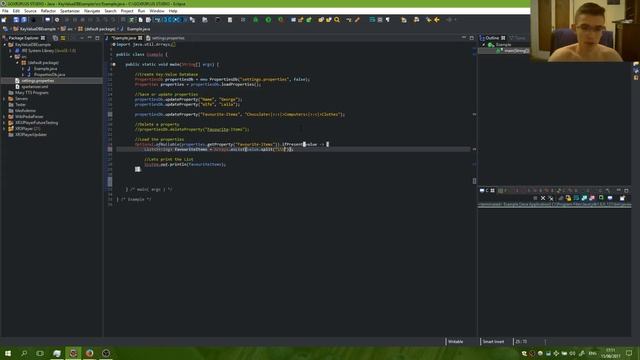Select Example.java in Package Explorer
Screen dimensions: 640x360
pos(45,69)
